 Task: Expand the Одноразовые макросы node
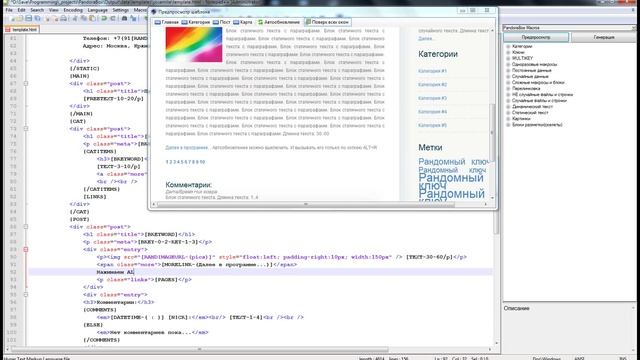coord(508,64)
